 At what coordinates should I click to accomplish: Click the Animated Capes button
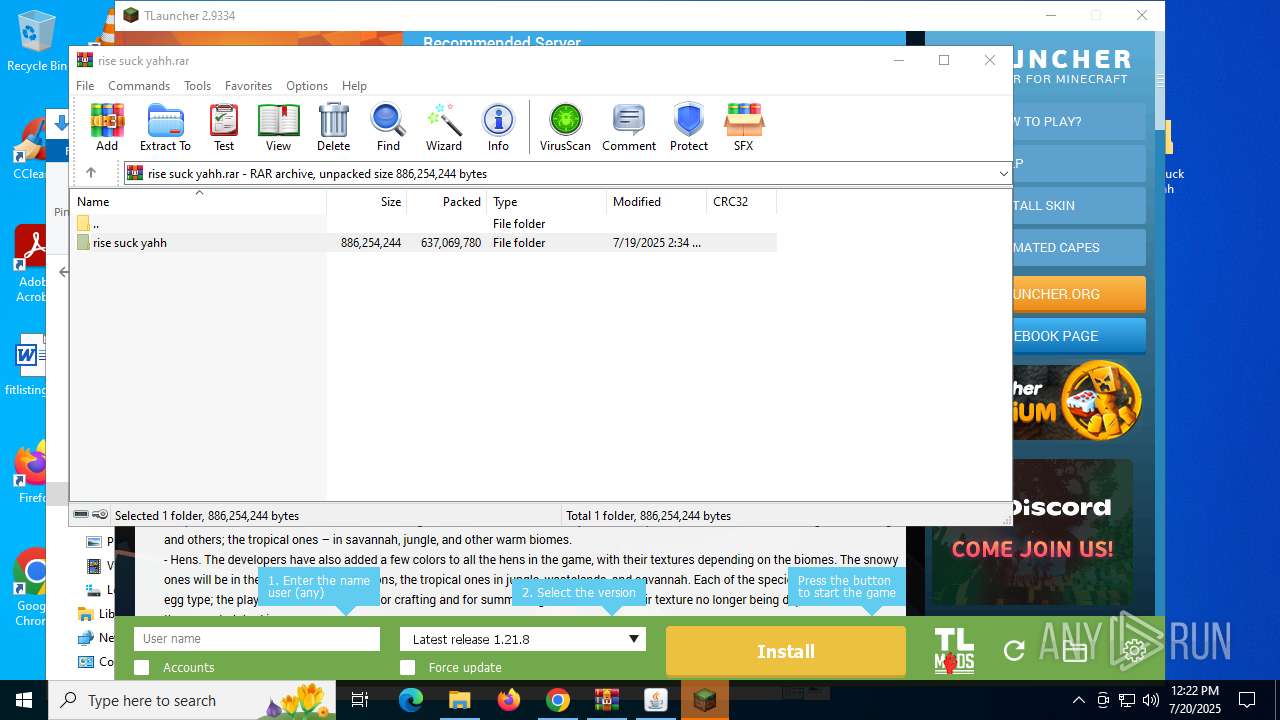pyautogui.click(x=1079, y=247)
